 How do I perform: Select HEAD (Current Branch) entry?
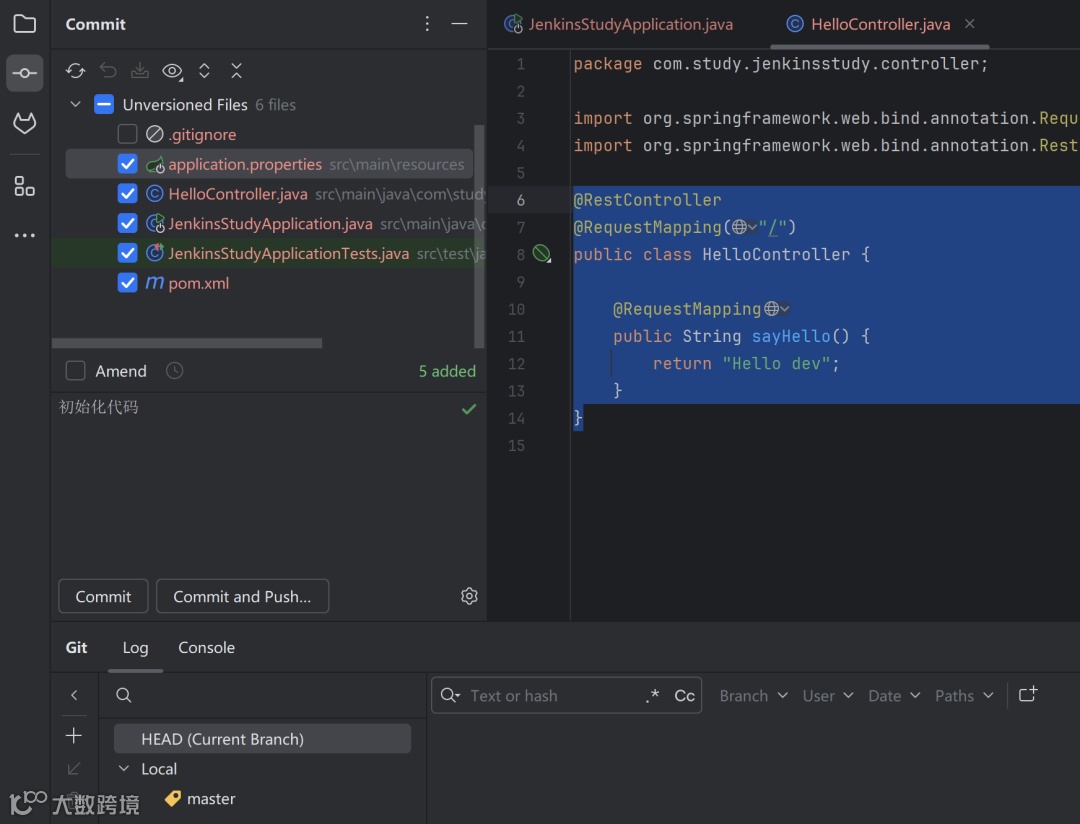click(262, 739)
